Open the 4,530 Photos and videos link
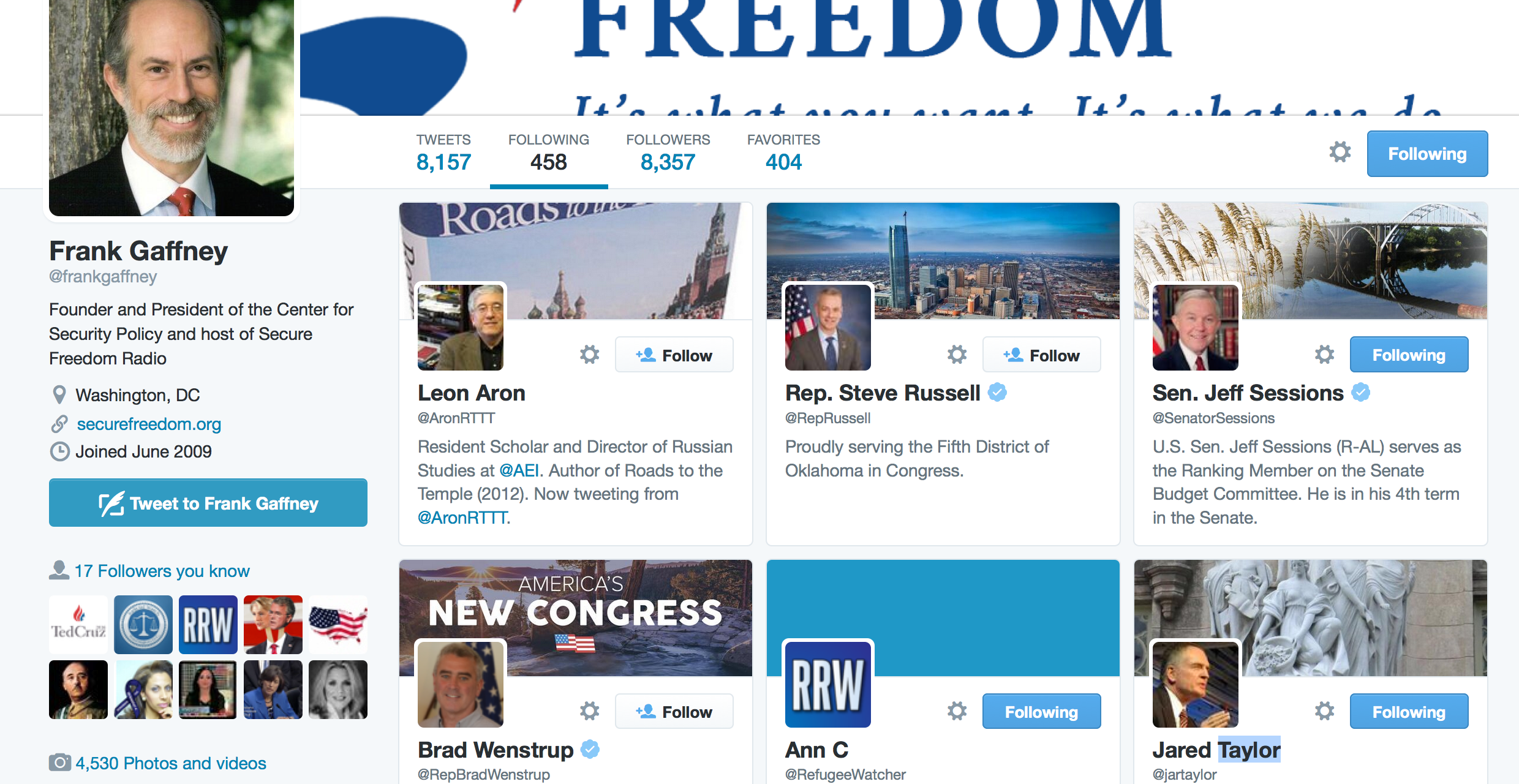 (170, 763)
